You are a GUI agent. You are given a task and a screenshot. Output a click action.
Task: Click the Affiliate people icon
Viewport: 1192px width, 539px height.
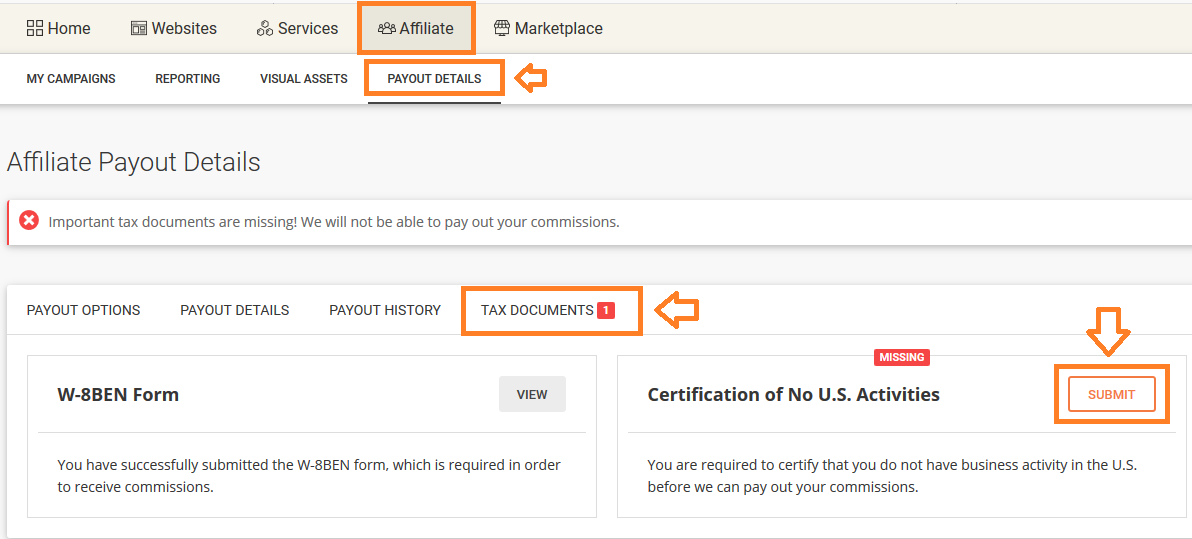tap(386, 29)
